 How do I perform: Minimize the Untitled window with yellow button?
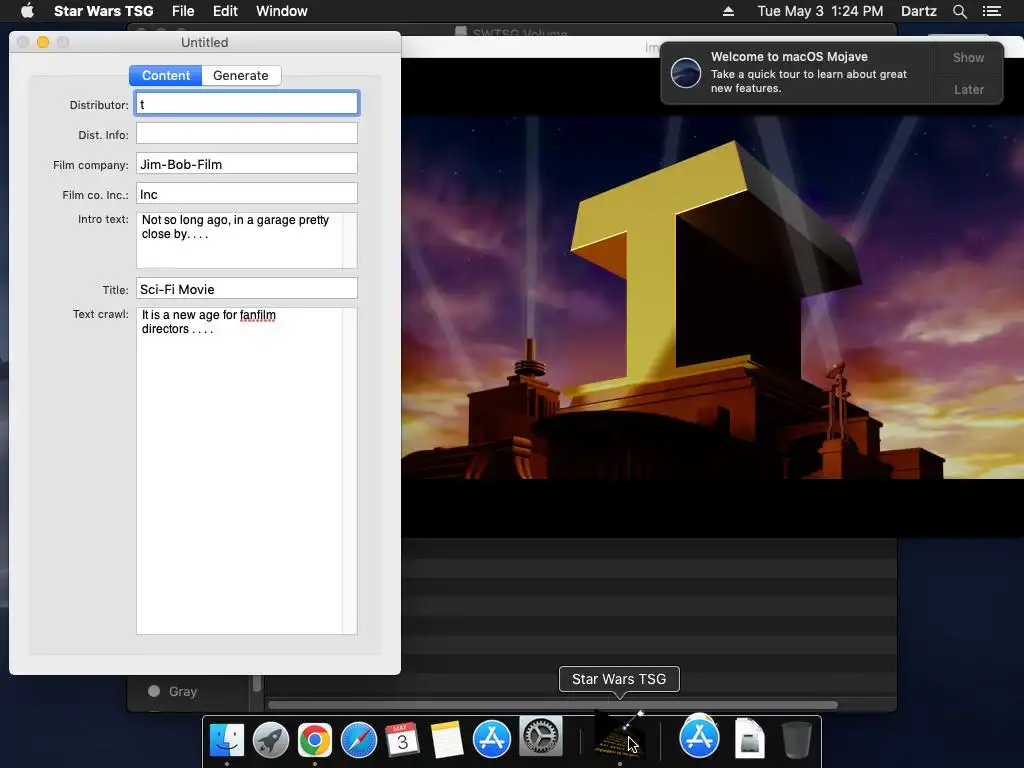(x=43, y=42)
